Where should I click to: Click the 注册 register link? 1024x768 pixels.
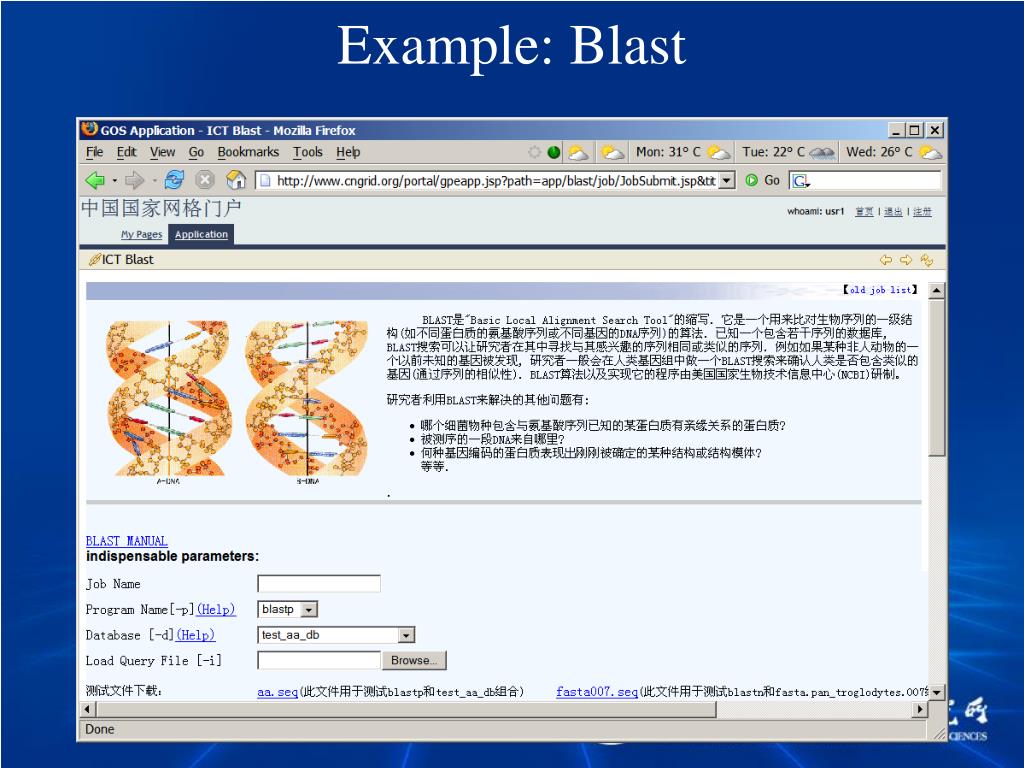click(x=922, y=212)
